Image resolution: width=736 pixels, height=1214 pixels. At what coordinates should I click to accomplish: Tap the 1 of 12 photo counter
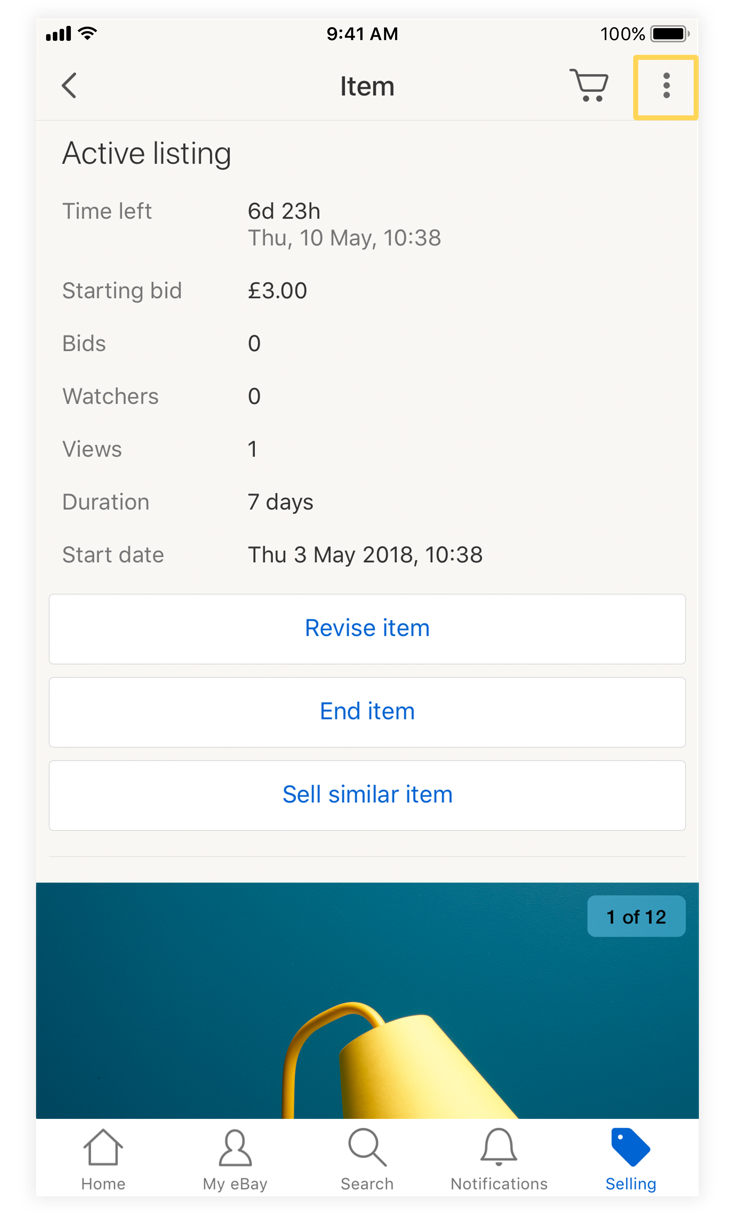tap(636, 917)
